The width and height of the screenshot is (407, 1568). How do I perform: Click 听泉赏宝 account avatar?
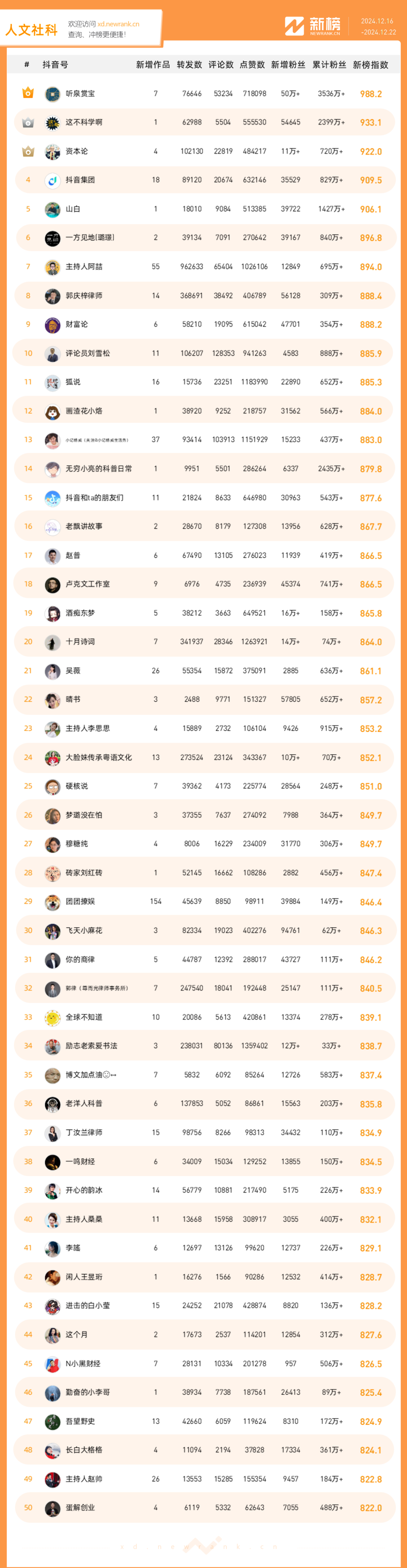click(52, 94)
